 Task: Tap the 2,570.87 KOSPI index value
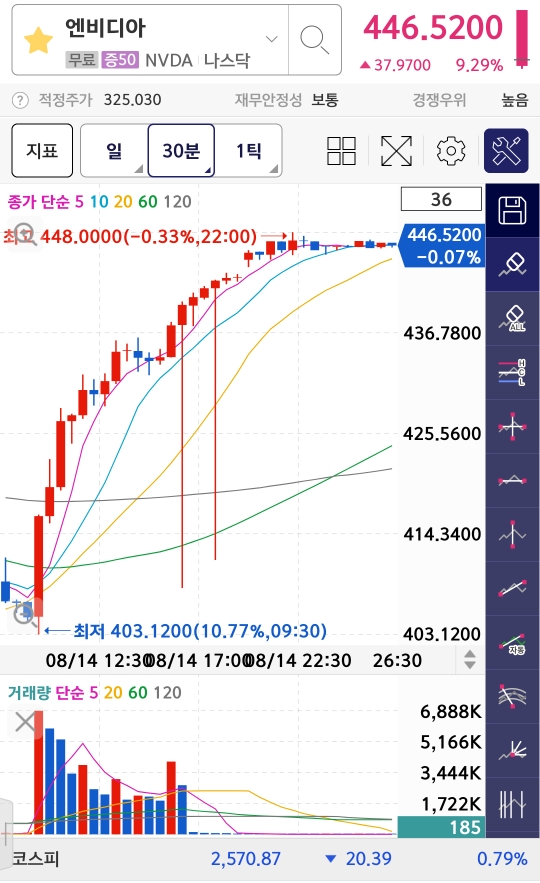(x=246, y=859)
